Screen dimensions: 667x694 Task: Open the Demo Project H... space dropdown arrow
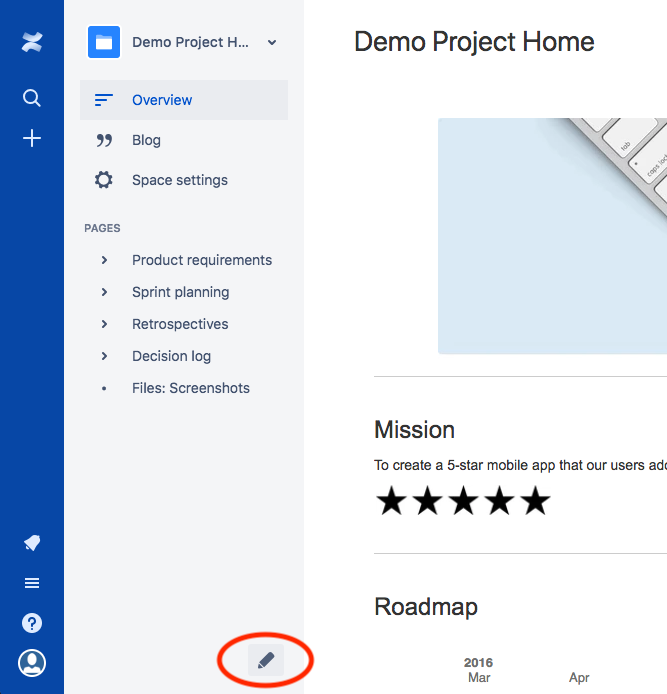coord(272,42)
